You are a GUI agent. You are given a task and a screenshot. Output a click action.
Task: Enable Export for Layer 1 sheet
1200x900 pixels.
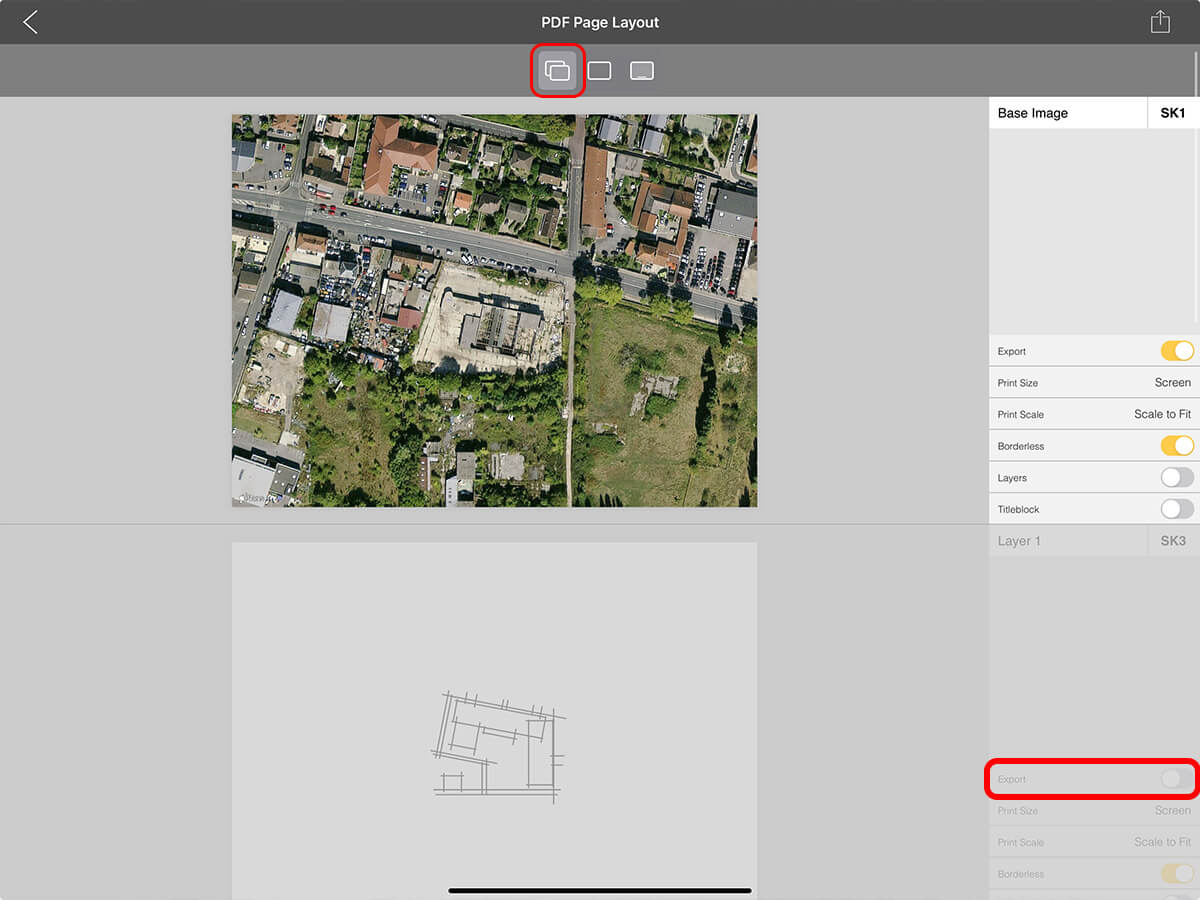point(1176,779)
